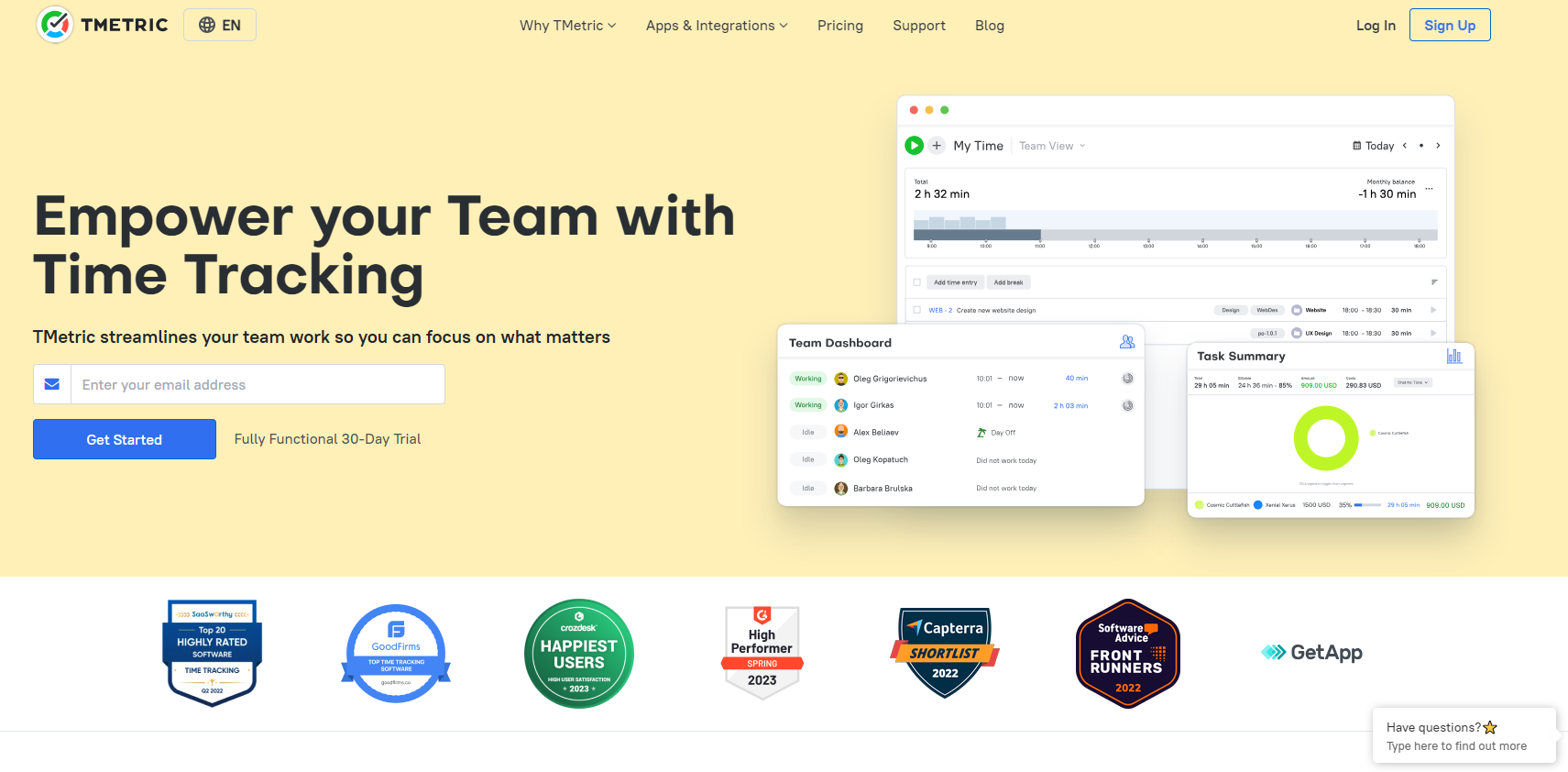Click the Log In link
1568x772 pixels.
(1376, 26)
